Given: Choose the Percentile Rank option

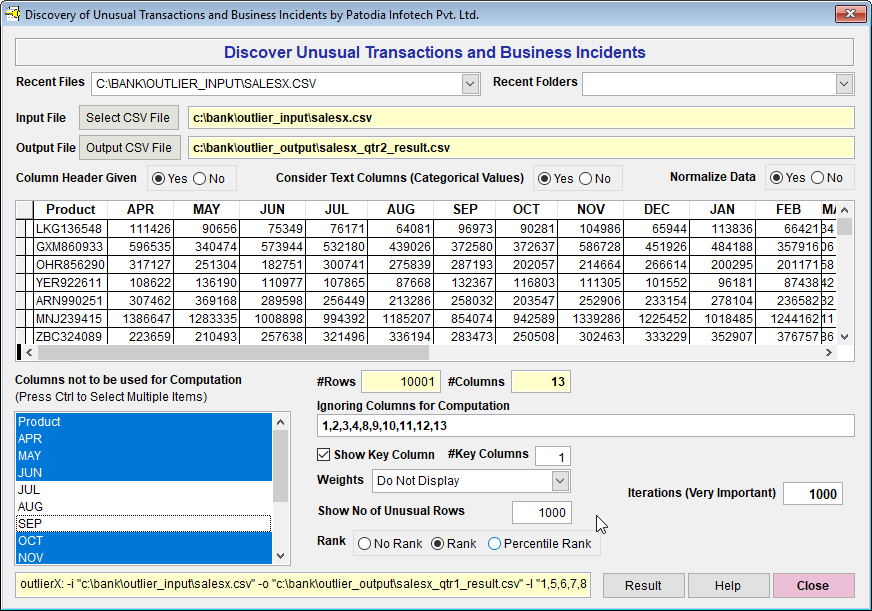Looking at the screenshot, I should pyautogui.click(x=495, y=544).
